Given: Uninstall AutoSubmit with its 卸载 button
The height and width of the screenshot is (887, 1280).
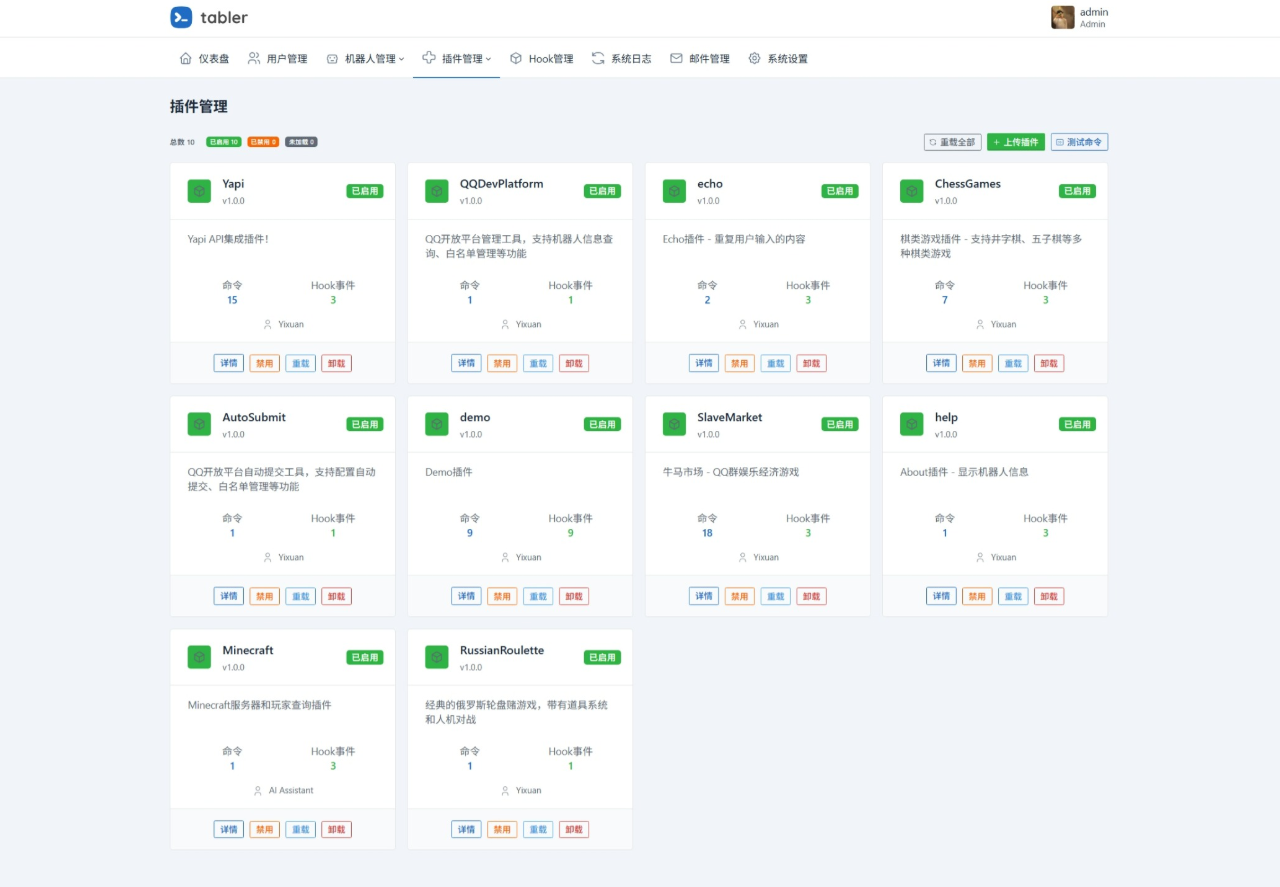Looking at the screenshot, I should click(x=337, y=596).
